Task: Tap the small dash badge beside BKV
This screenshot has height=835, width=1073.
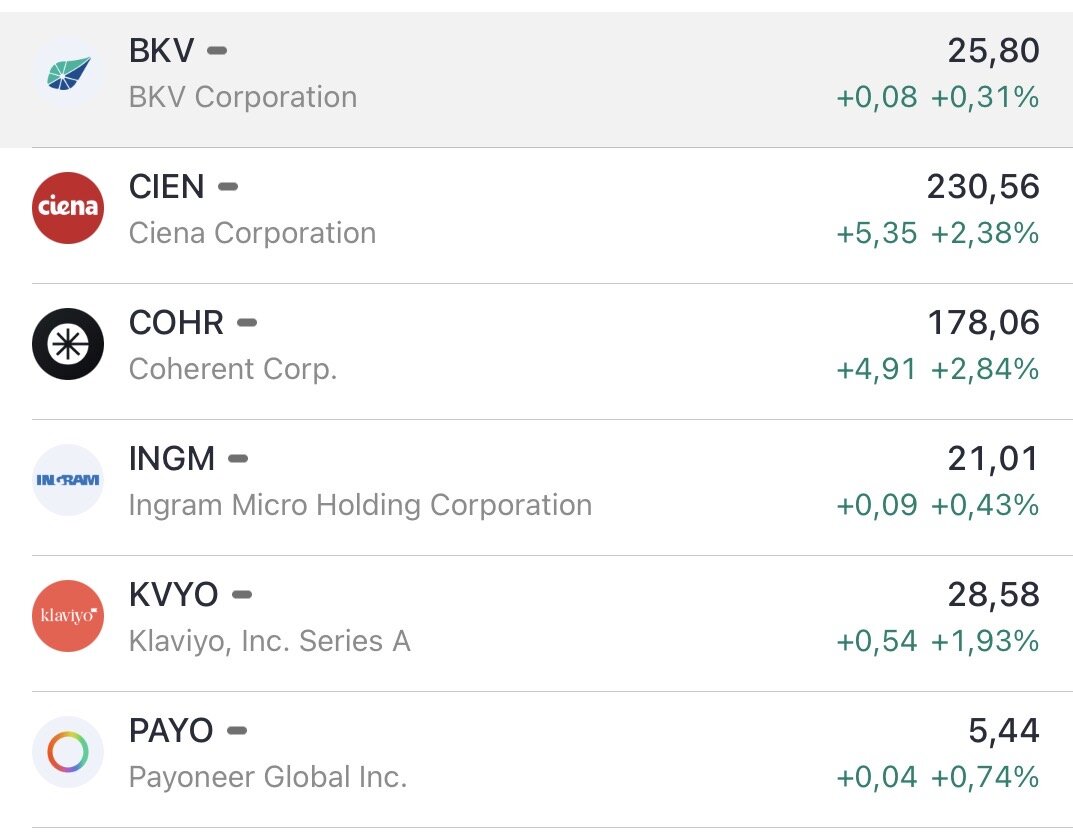Action: click(x=217, y=50)
